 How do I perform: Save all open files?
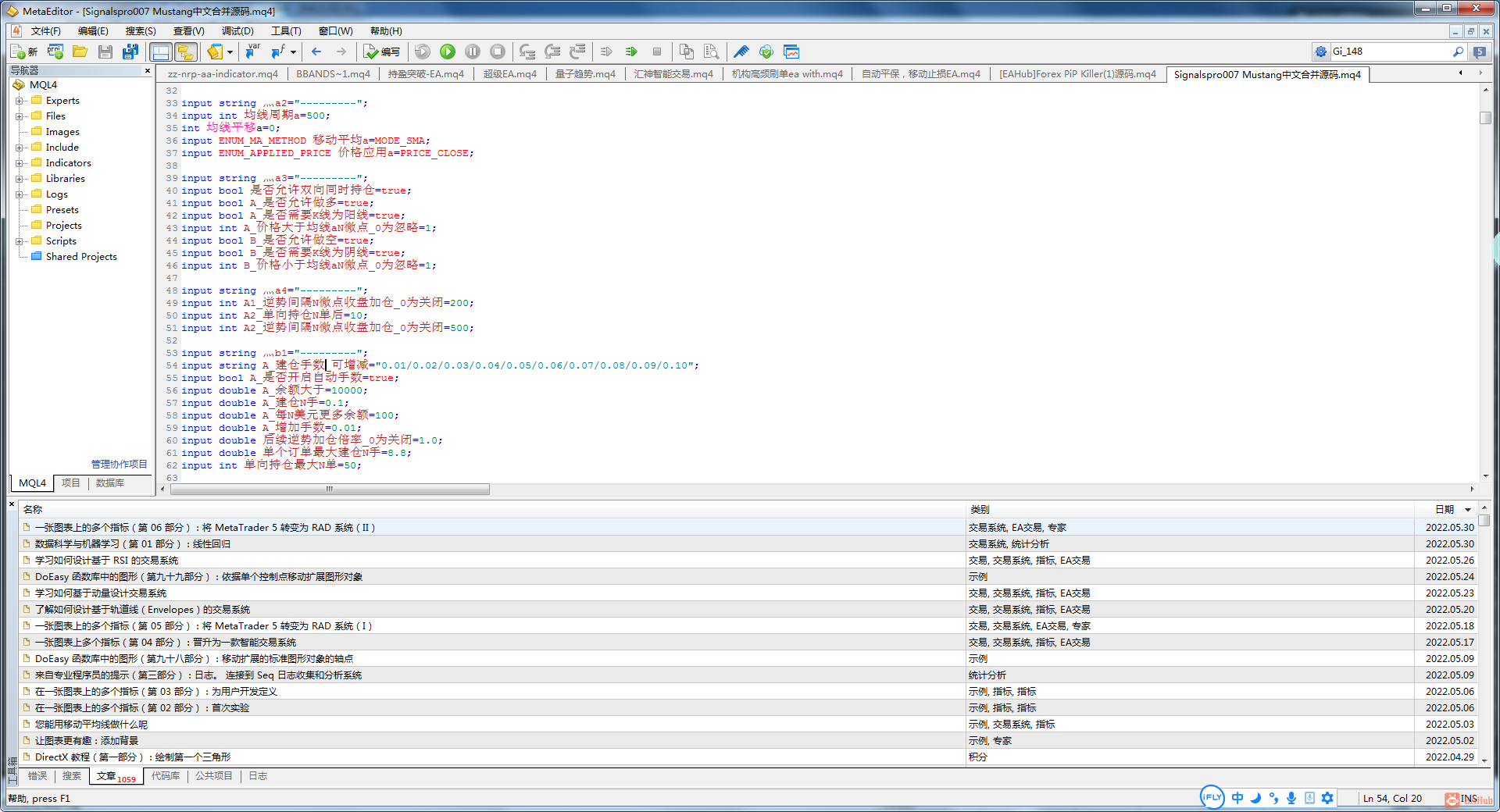tap(130, 52)
